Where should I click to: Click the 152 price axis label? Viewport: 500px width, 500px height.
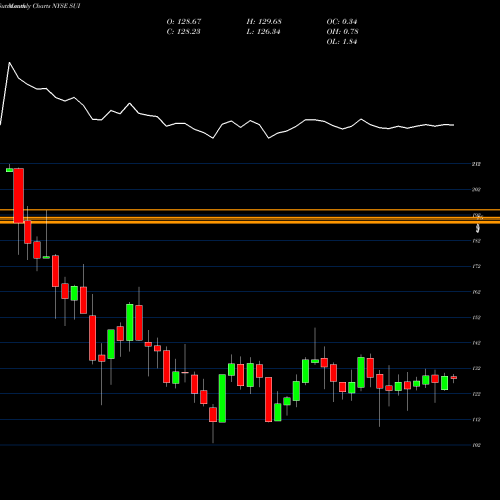click(476, 317)
